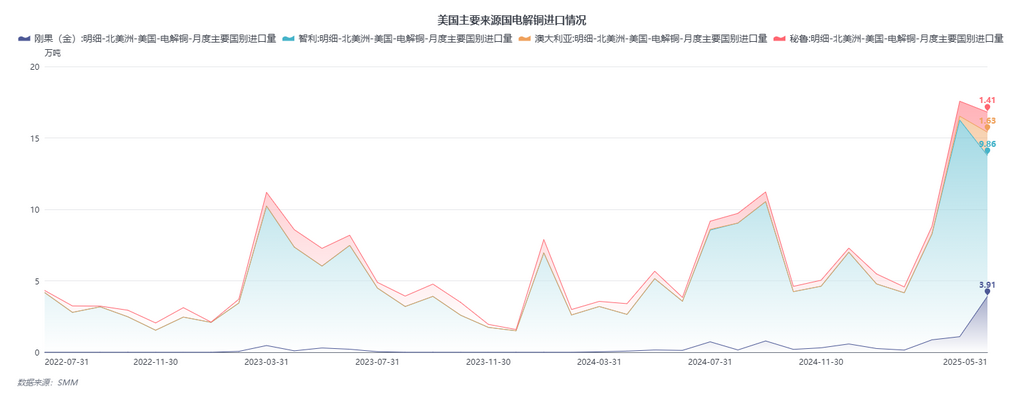
Task: Click the 9.86 data value label
Action: click(x=987, y=144)
